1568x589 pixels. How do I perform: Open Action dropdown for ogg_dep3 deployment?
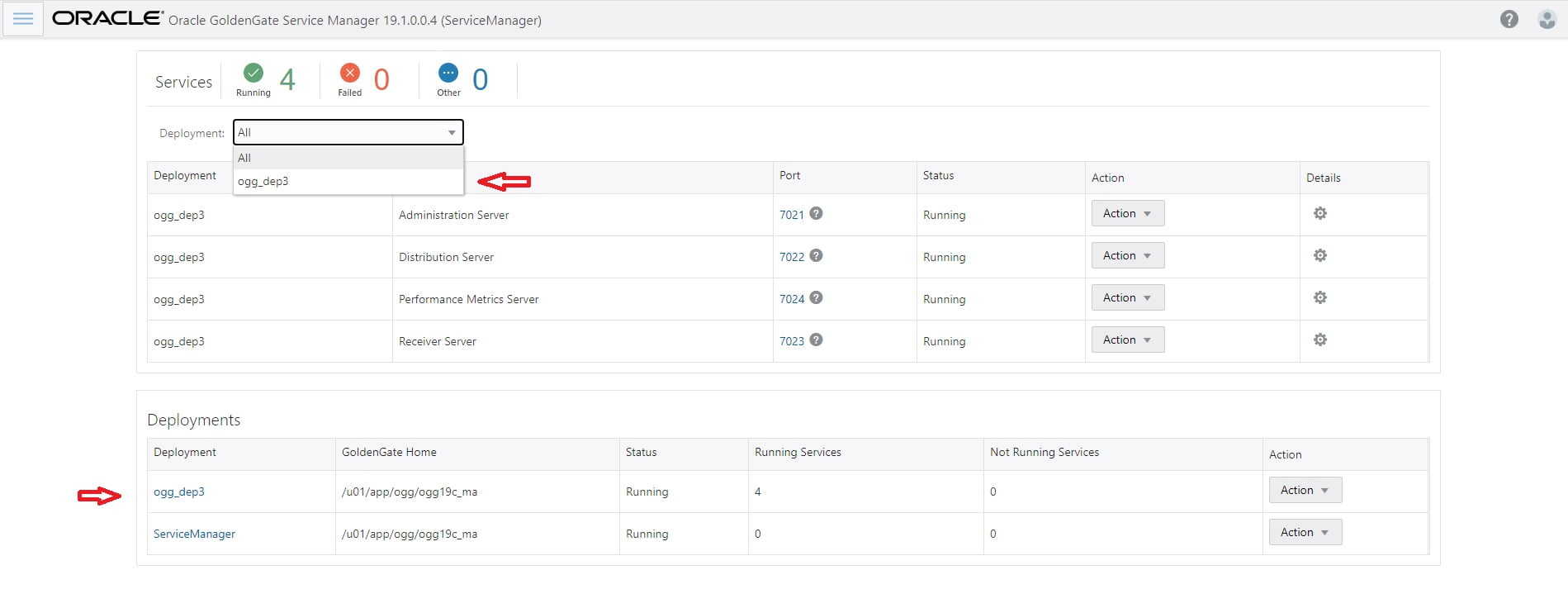click(1305, 490)
